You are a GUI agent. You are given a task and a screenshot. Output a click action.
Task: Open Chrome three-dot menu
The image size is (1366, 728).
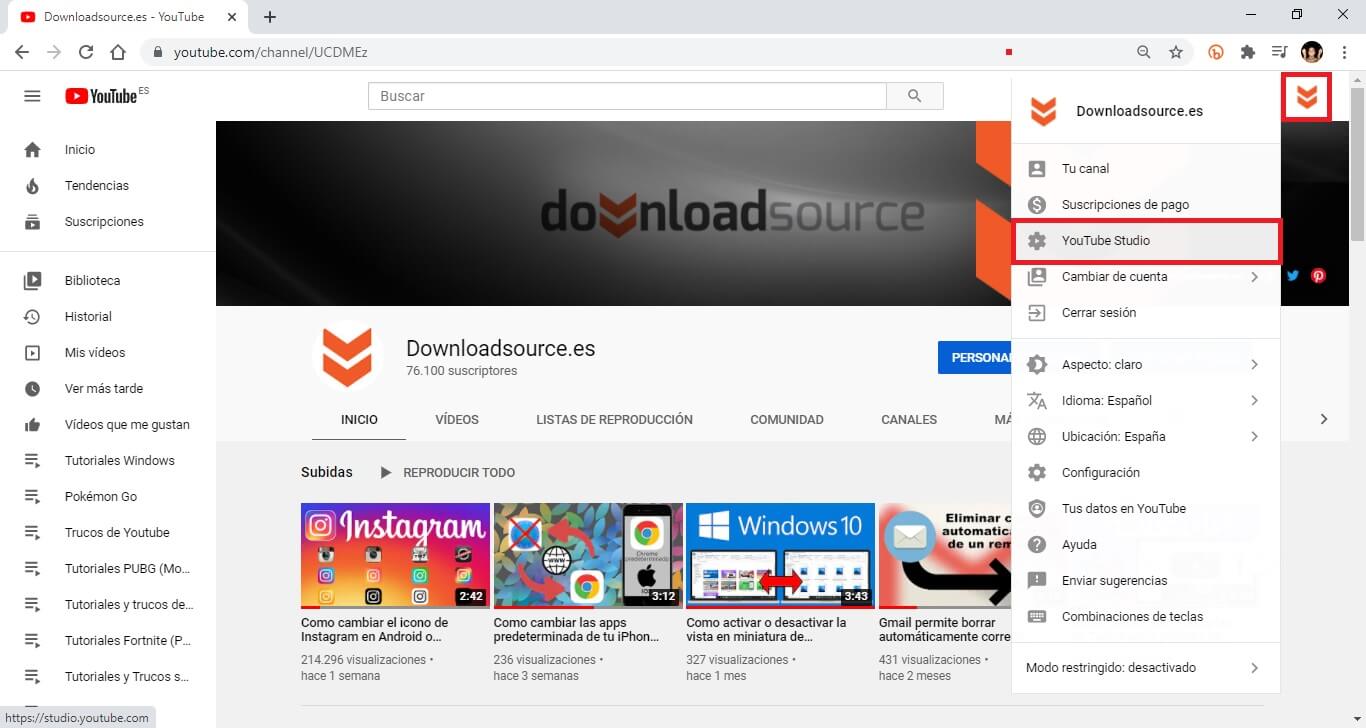pyautogui.click(x=1344, y=52)
